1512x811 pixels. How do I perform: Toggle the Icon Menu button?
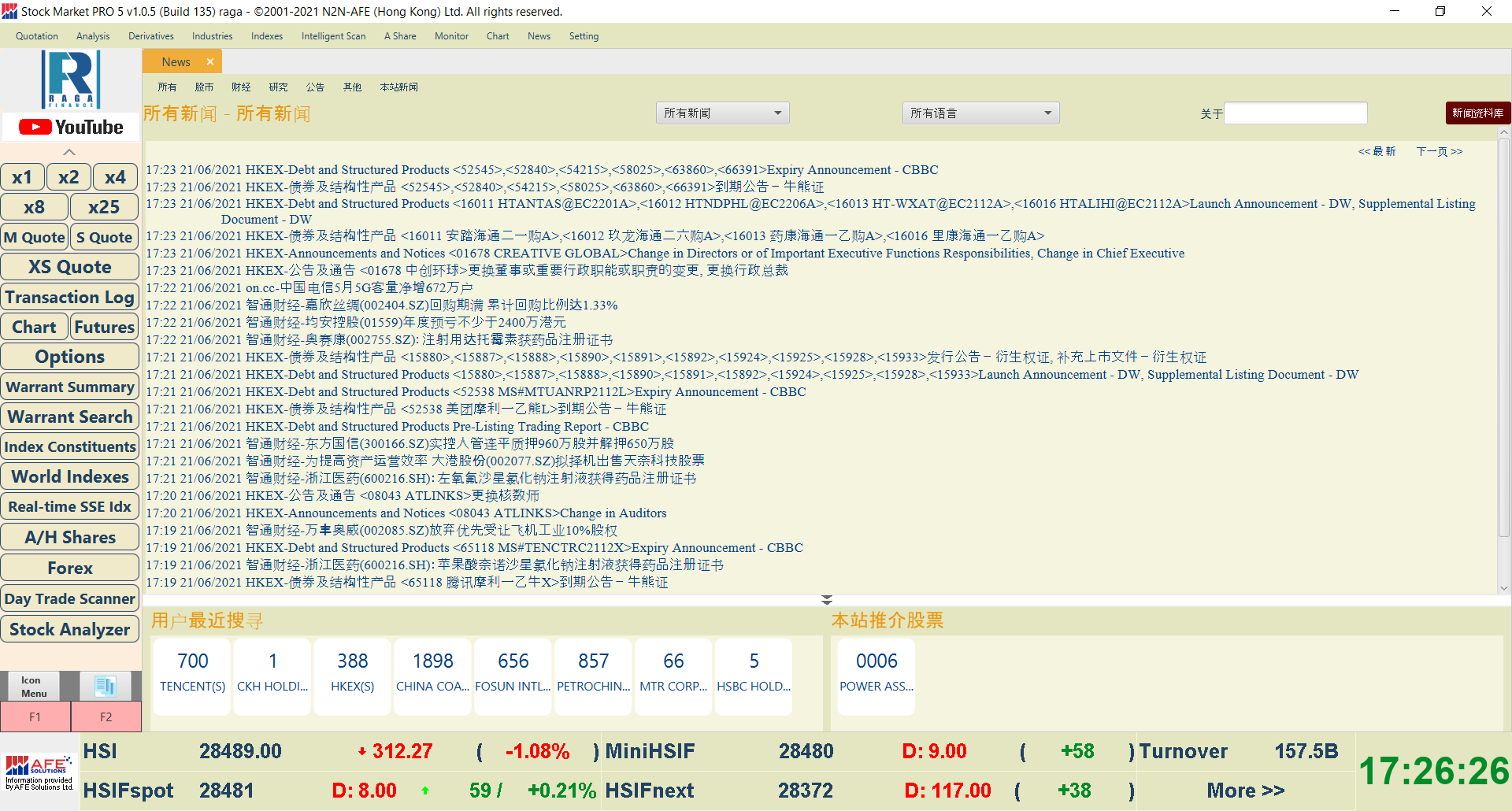pos(34,686)
